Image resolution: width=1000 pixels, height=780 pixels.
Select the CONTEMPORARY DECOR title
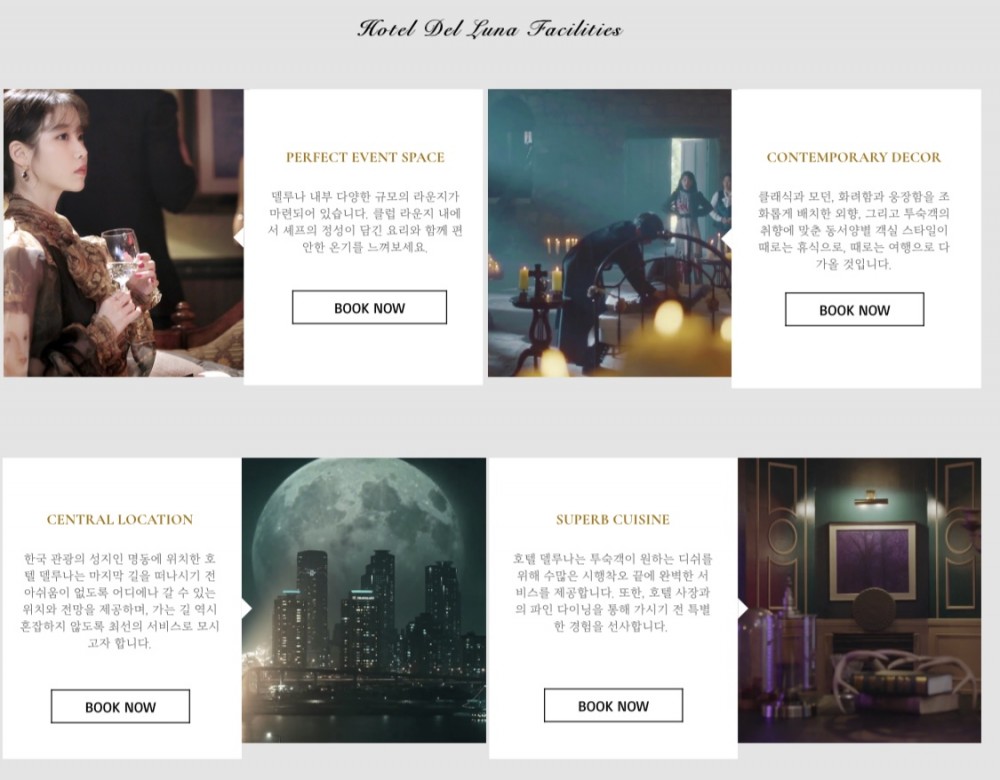click(853, 157)
